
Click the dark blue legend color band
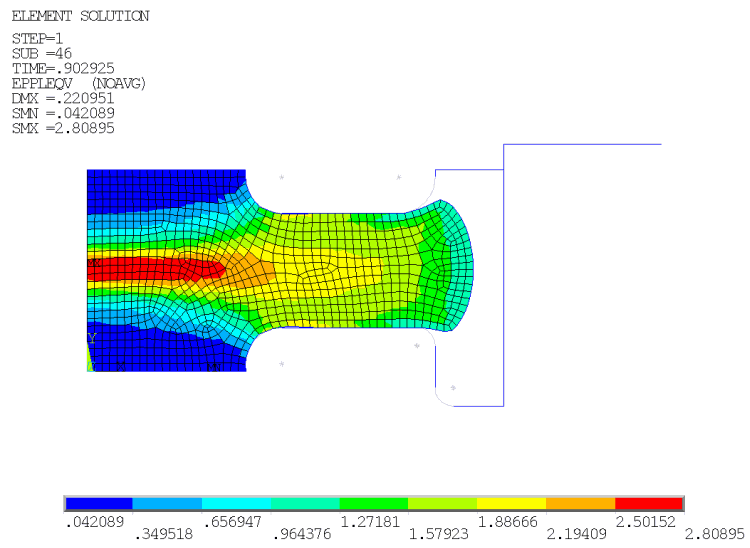tap(99, 504)
